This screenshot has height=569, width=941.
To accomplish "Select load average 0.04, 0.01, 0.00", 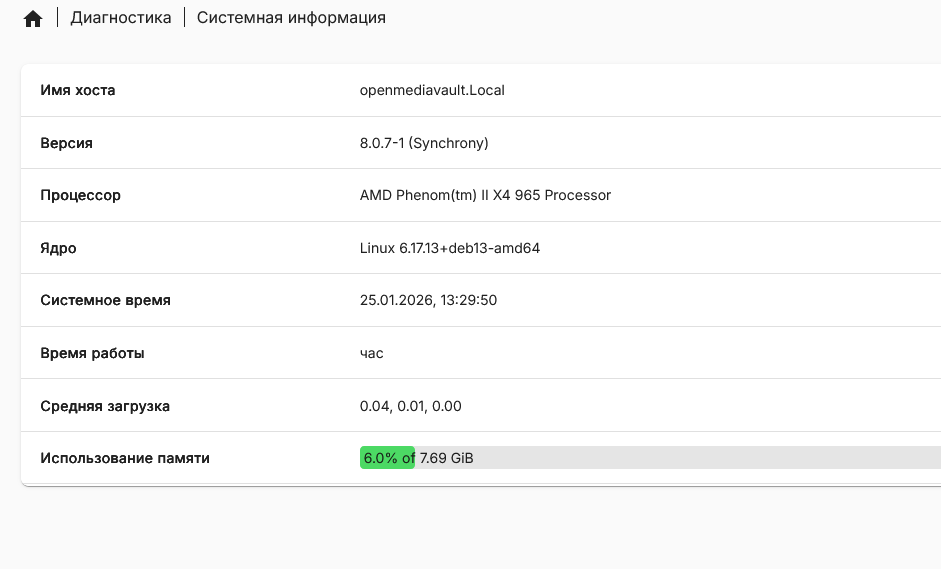I will [411, 406].
